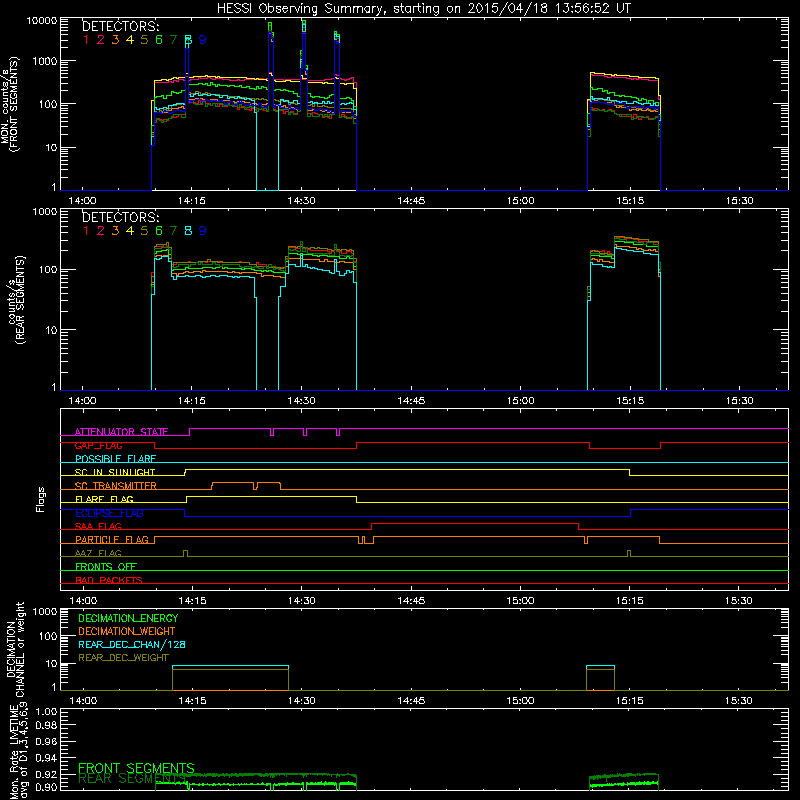Click the SAA_FLAG label
The image size is (800, 800).
pos(98,526)
